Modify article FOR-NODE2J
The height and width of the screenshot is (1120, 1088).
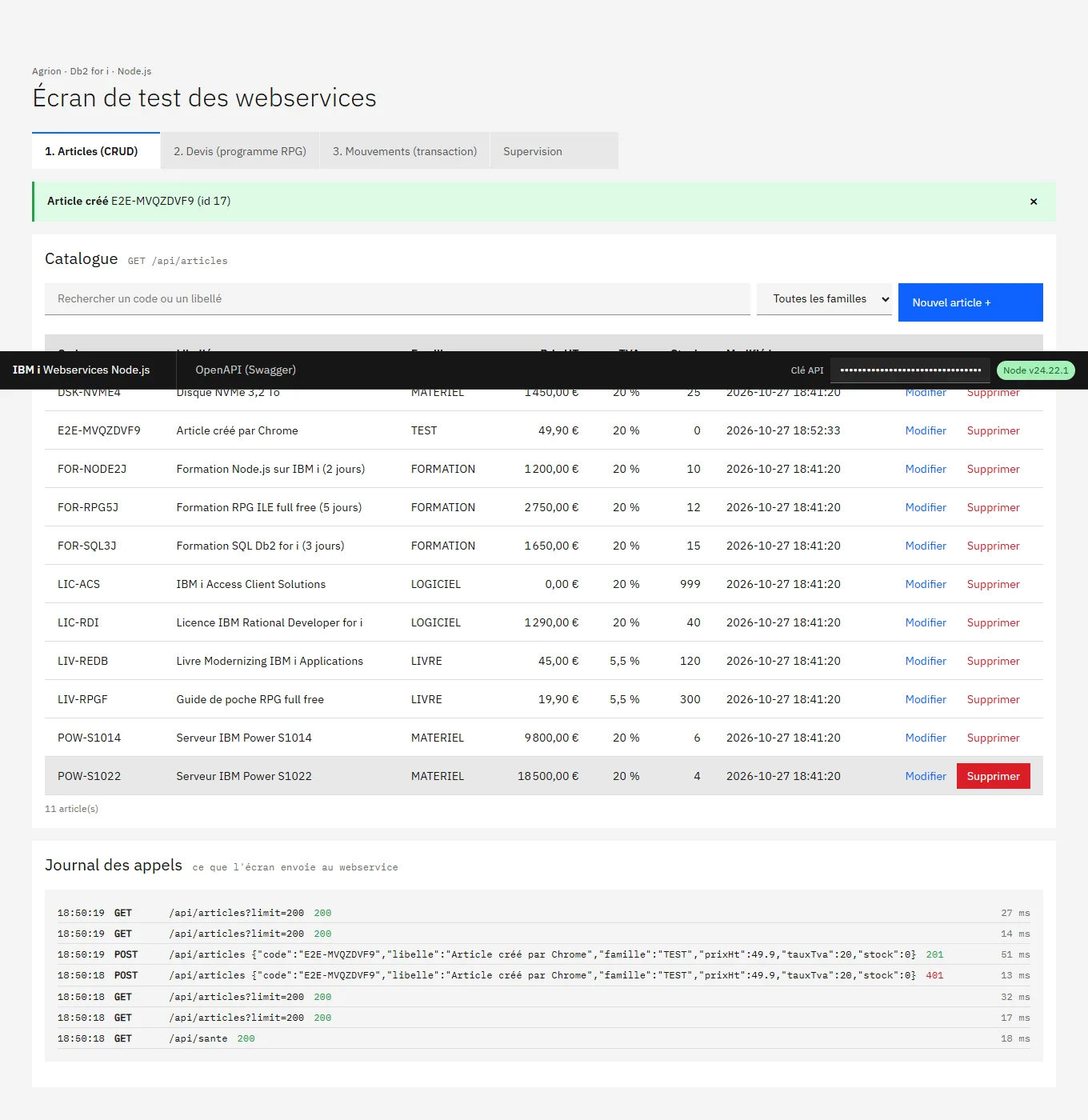[926, 469]
